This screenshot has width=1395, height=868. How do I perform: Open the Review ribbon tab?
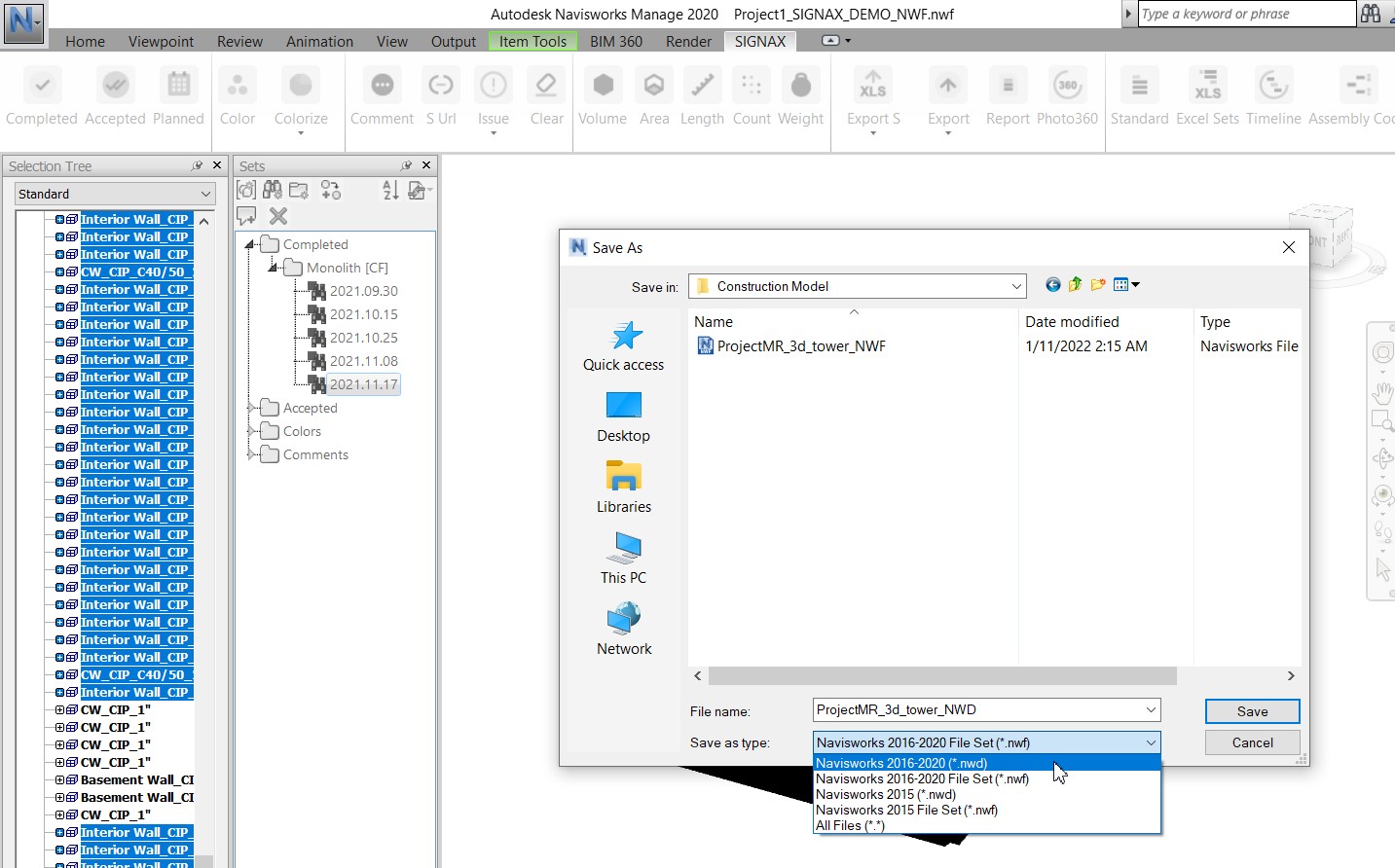(239, 42)
